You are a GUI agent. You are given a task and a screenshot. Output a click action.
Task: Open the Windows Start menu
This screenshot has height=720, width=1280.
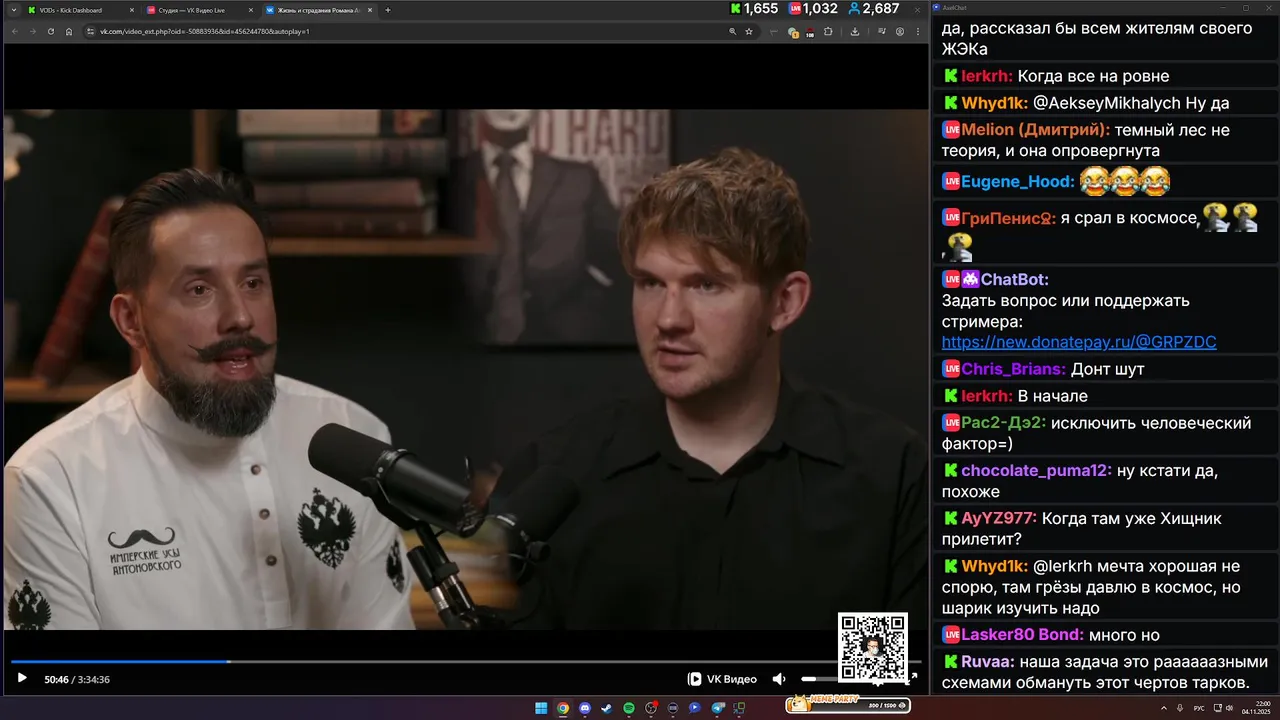click(541, 708)
